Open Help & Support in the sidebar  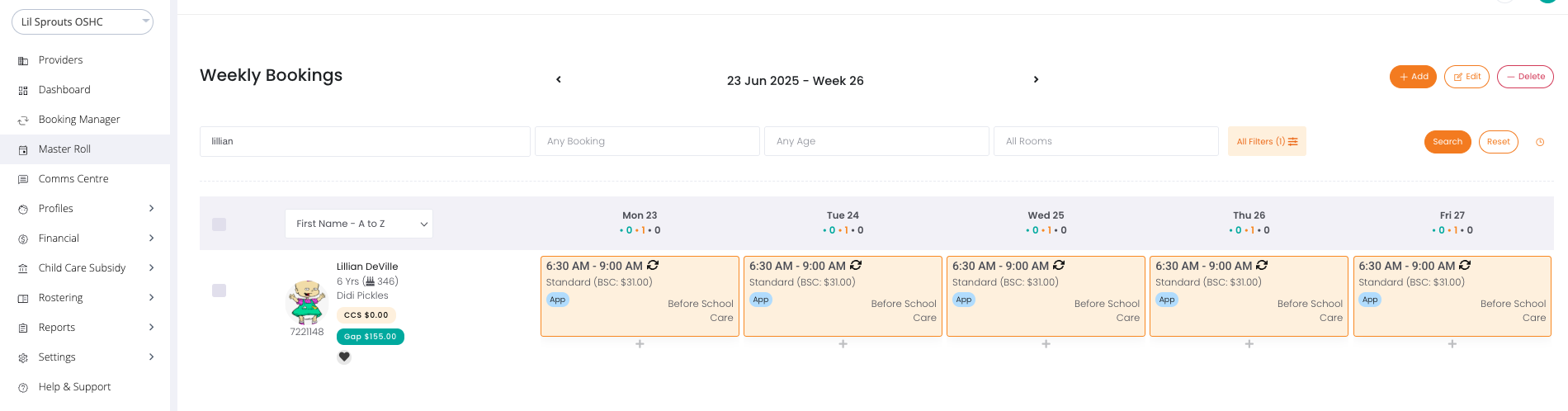[x=85, y=387]
